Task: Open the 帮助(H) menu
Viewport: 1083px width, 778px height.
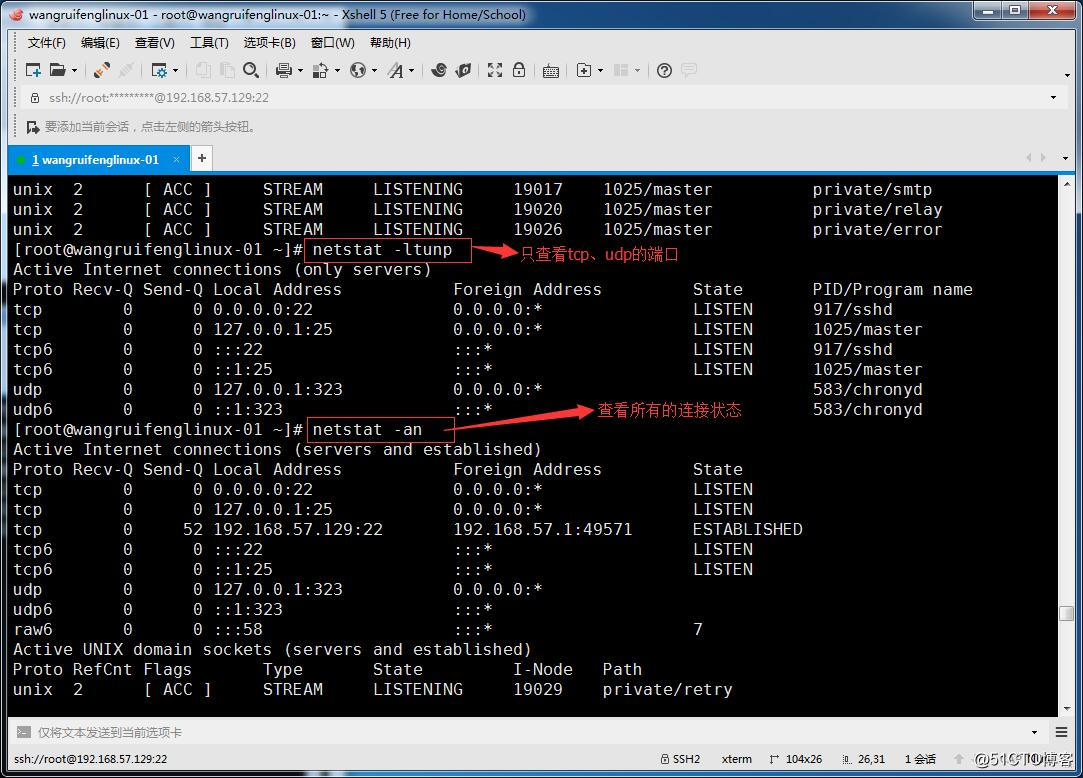Action: click(390, 43)
